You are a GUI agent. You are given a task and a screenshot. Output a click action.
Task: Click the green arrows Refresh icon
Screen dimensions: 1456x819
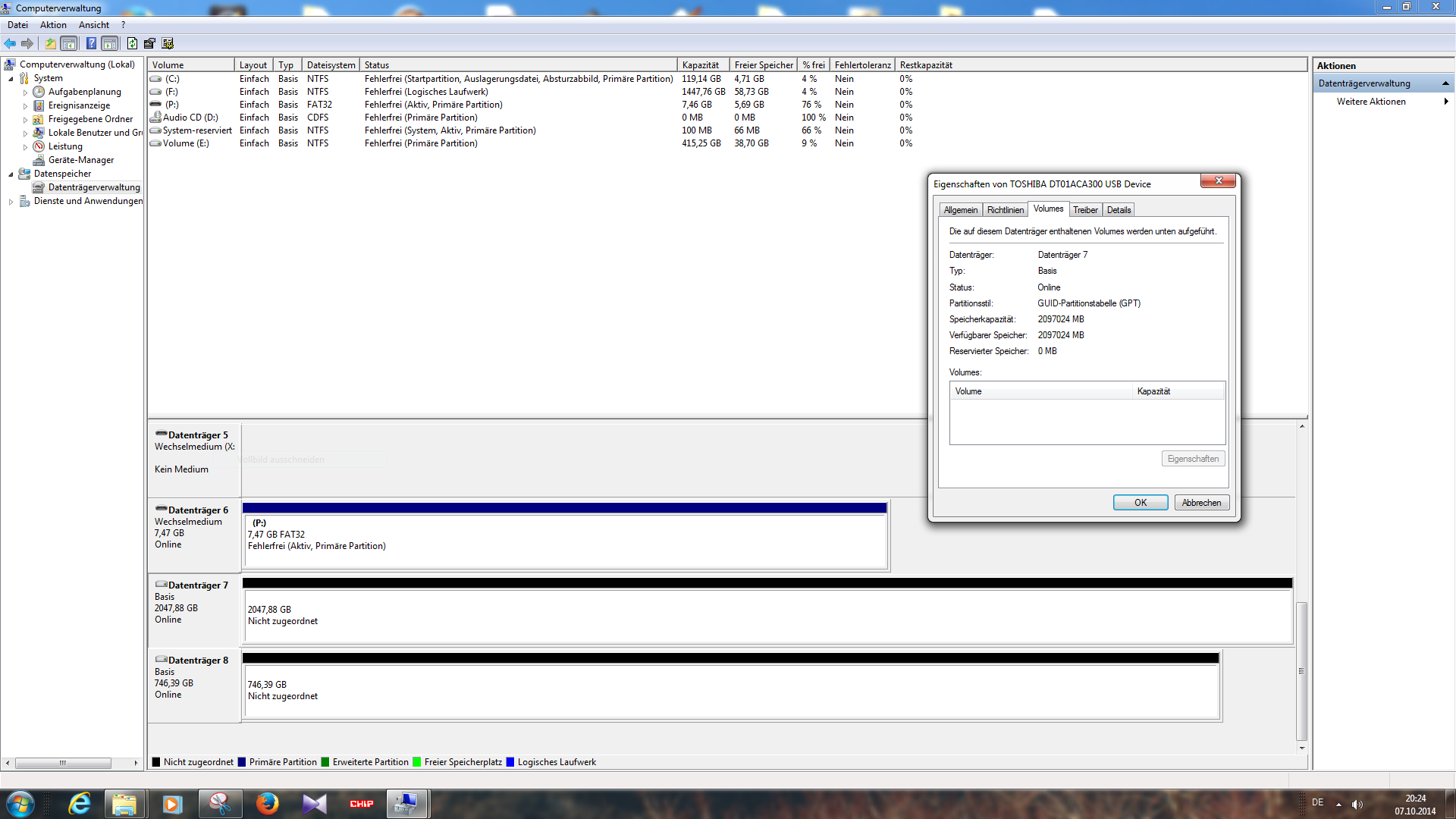coord(132,43)
